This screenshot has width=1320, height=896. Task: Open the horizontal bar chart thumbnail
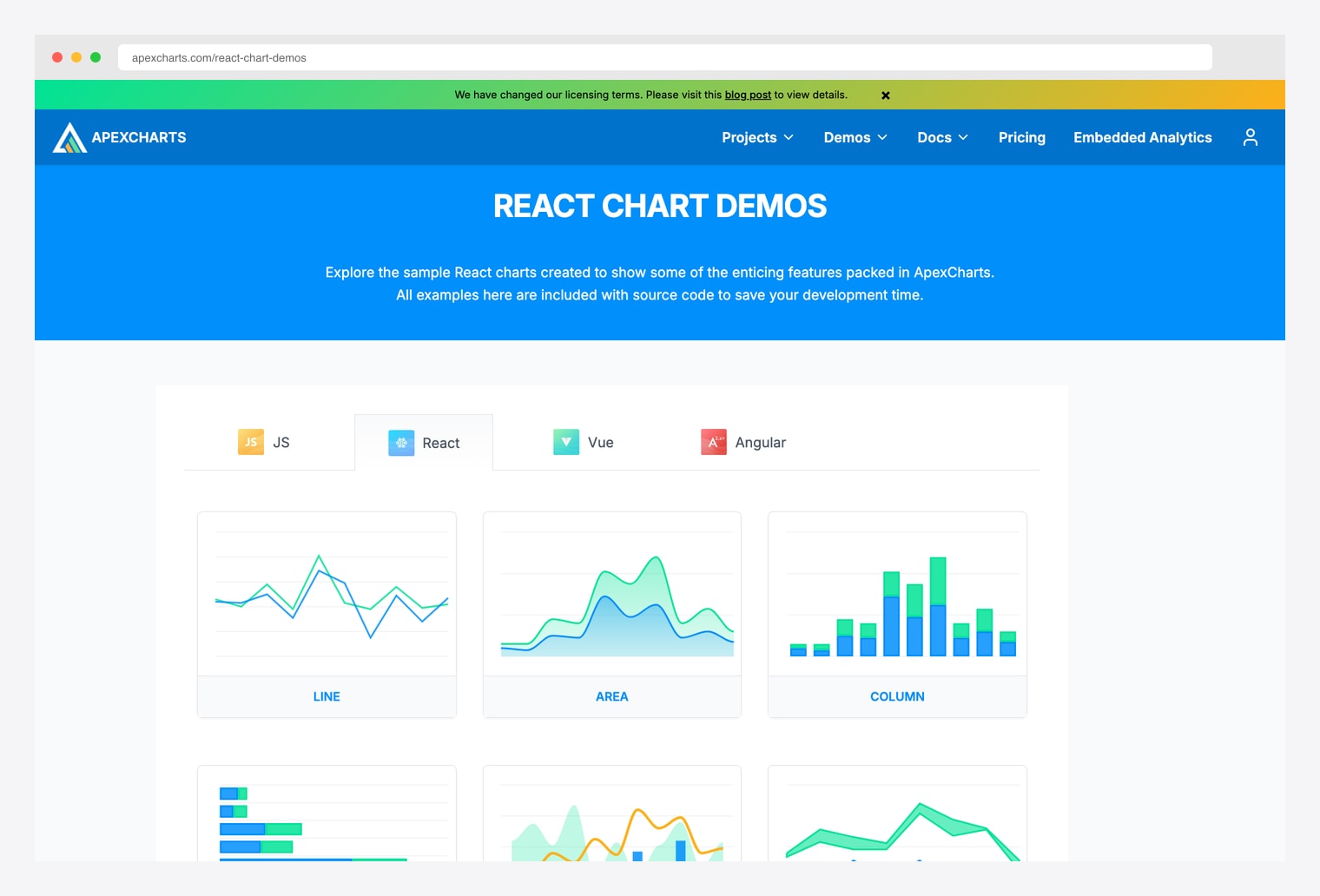point(327,814)
